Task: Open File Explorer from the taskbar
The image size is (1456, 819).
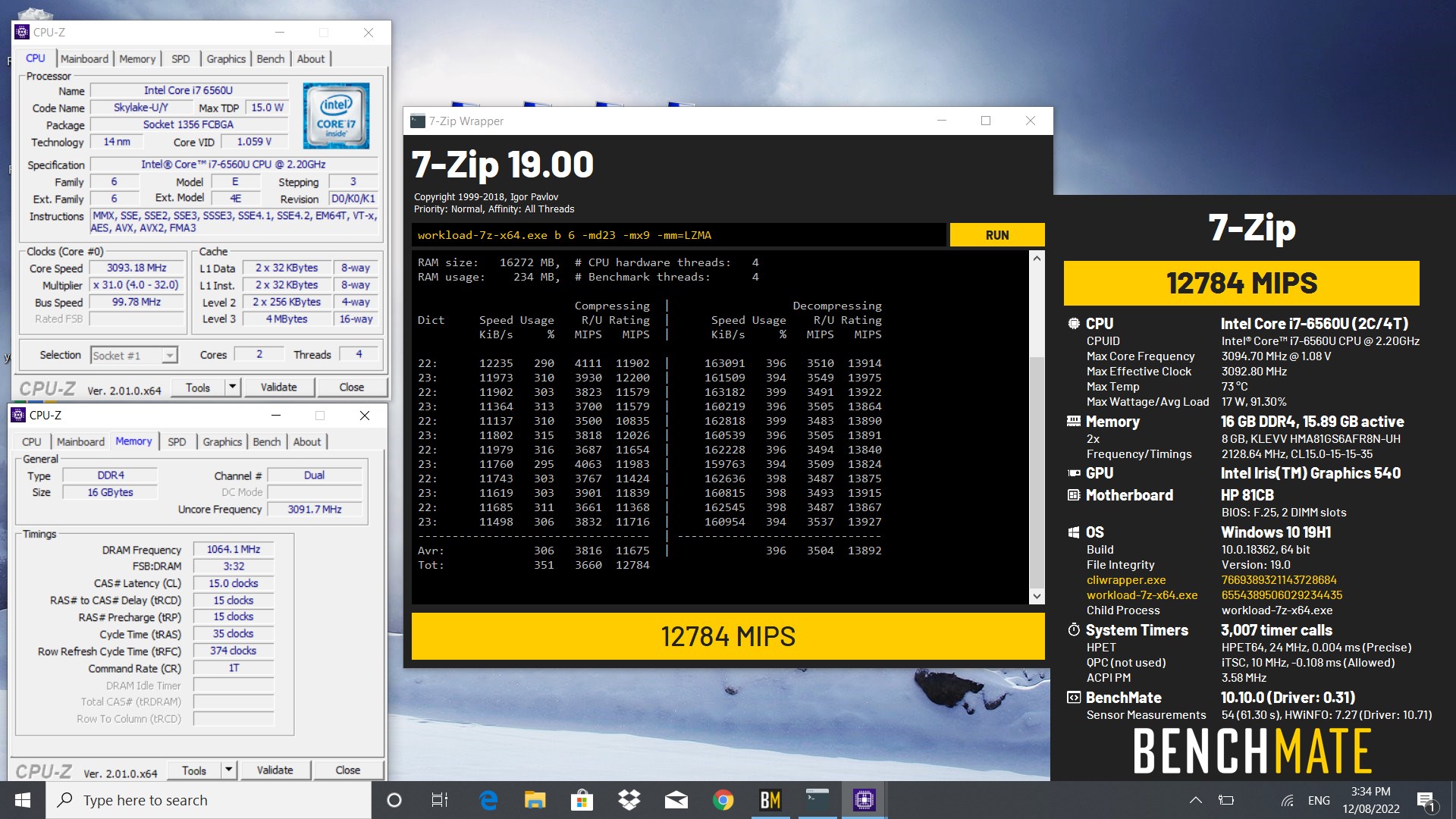Action: point(535,800)
